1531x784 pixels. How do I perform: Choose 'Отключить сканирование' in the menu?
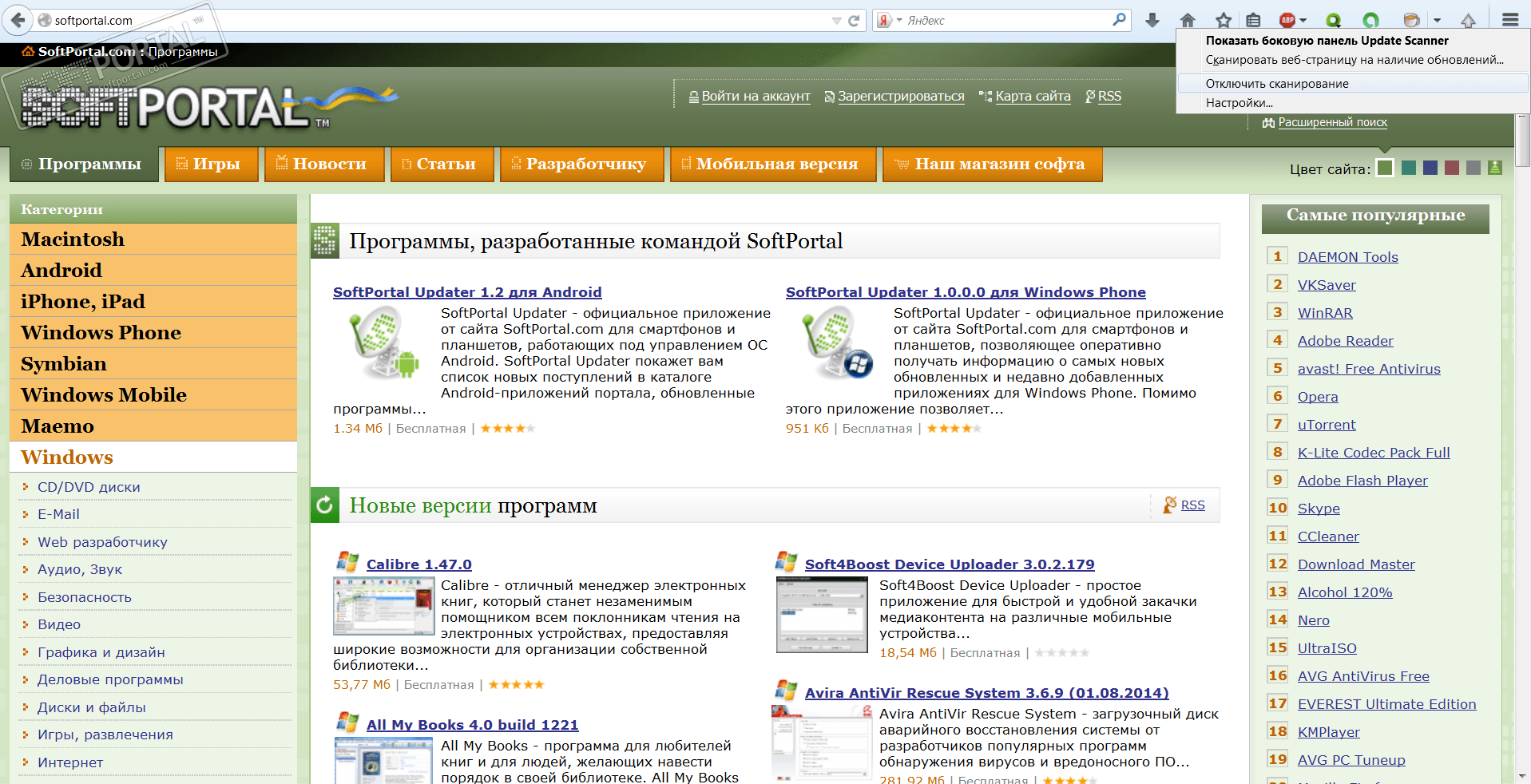(1353, 84)
